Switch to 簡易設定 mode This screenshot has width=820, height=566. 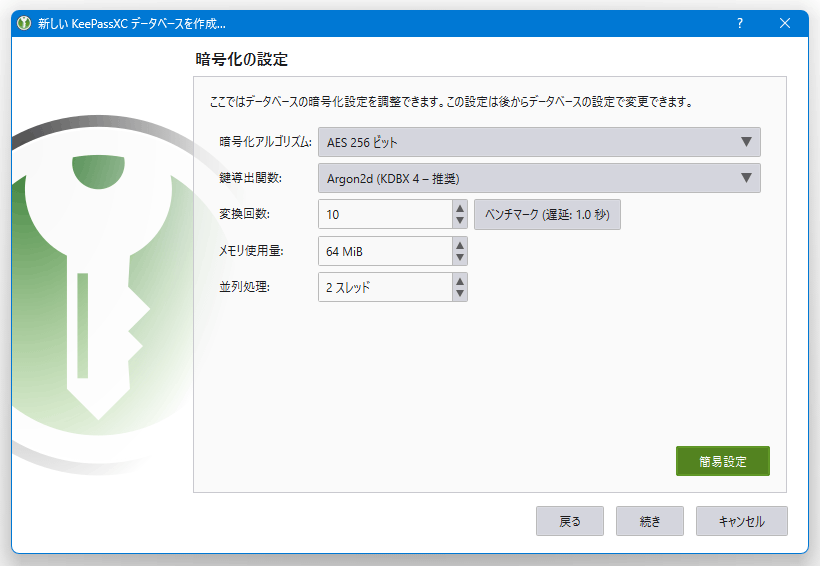[x=723, y=461]
